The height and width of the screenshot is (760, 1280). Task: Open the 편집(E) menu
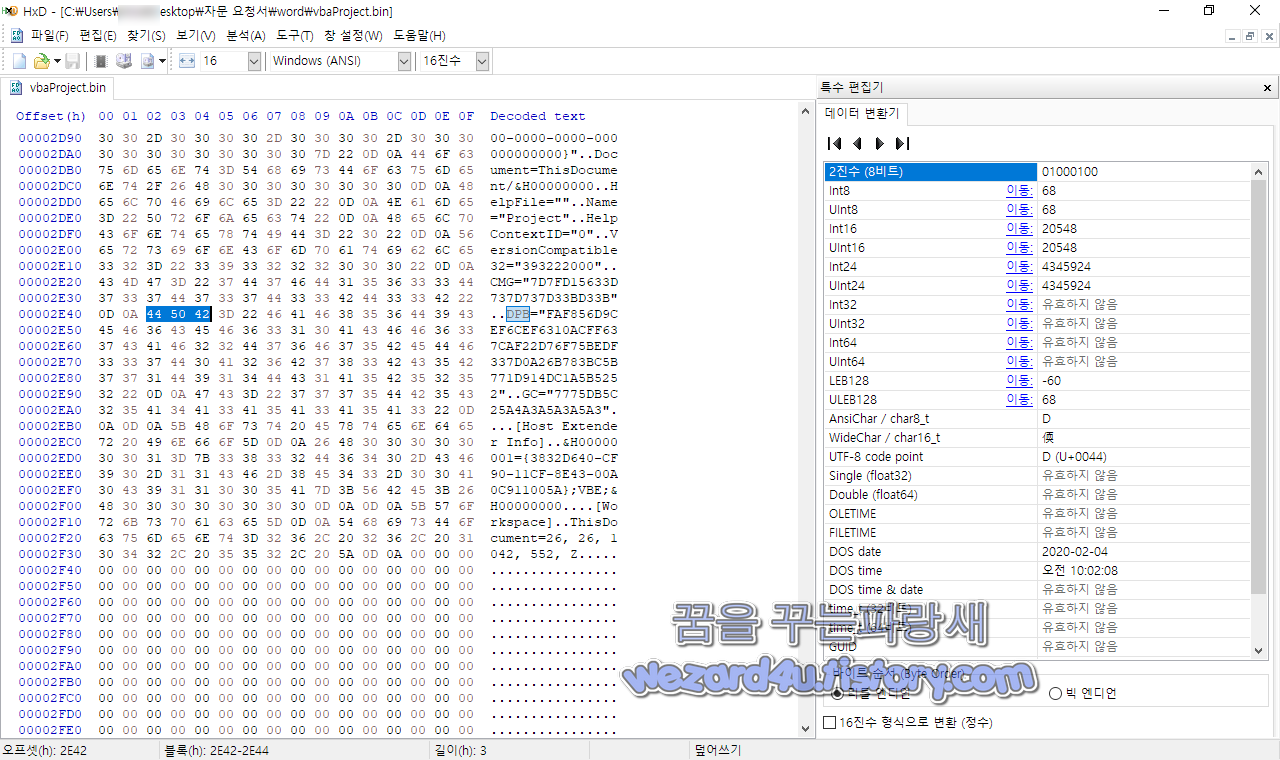tap(98, 35)
